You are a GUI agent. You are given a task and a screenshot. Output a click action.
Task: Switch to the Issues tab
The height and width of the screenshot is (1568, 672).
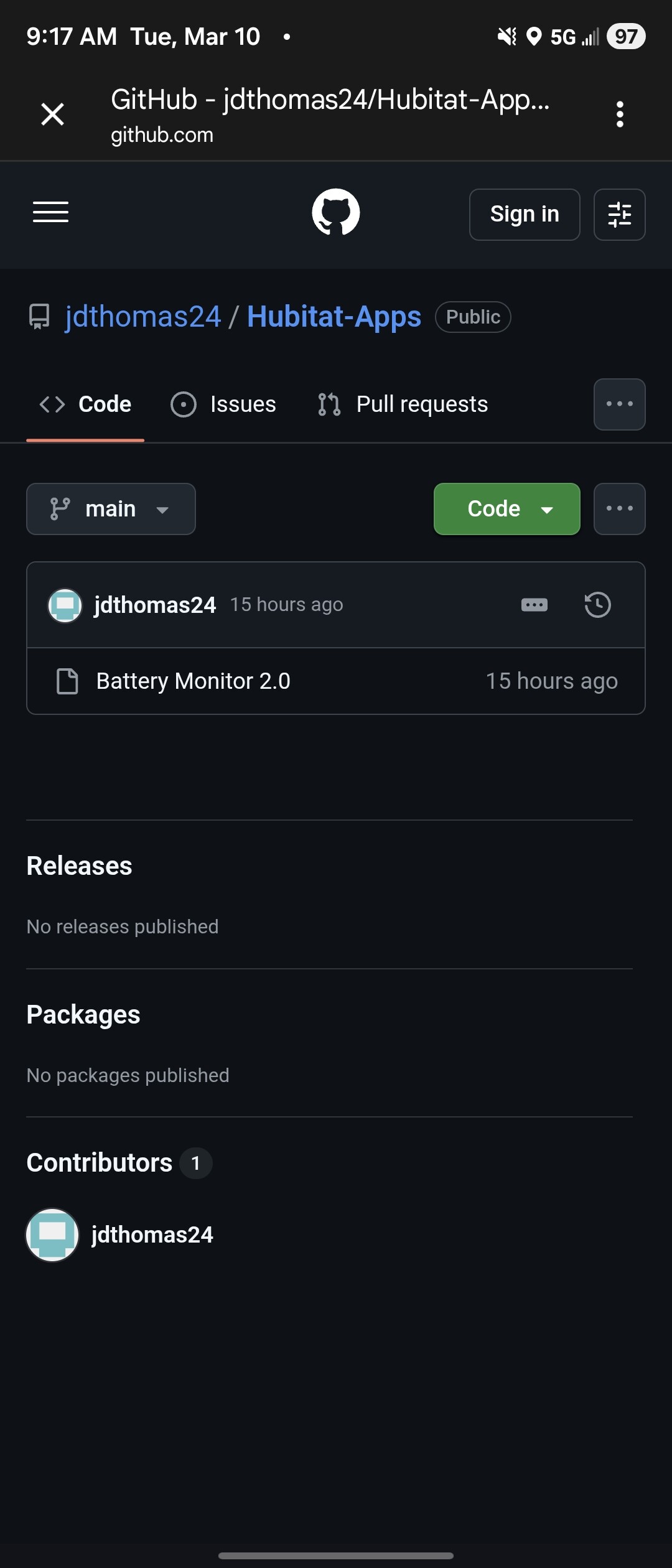(224, 404)
